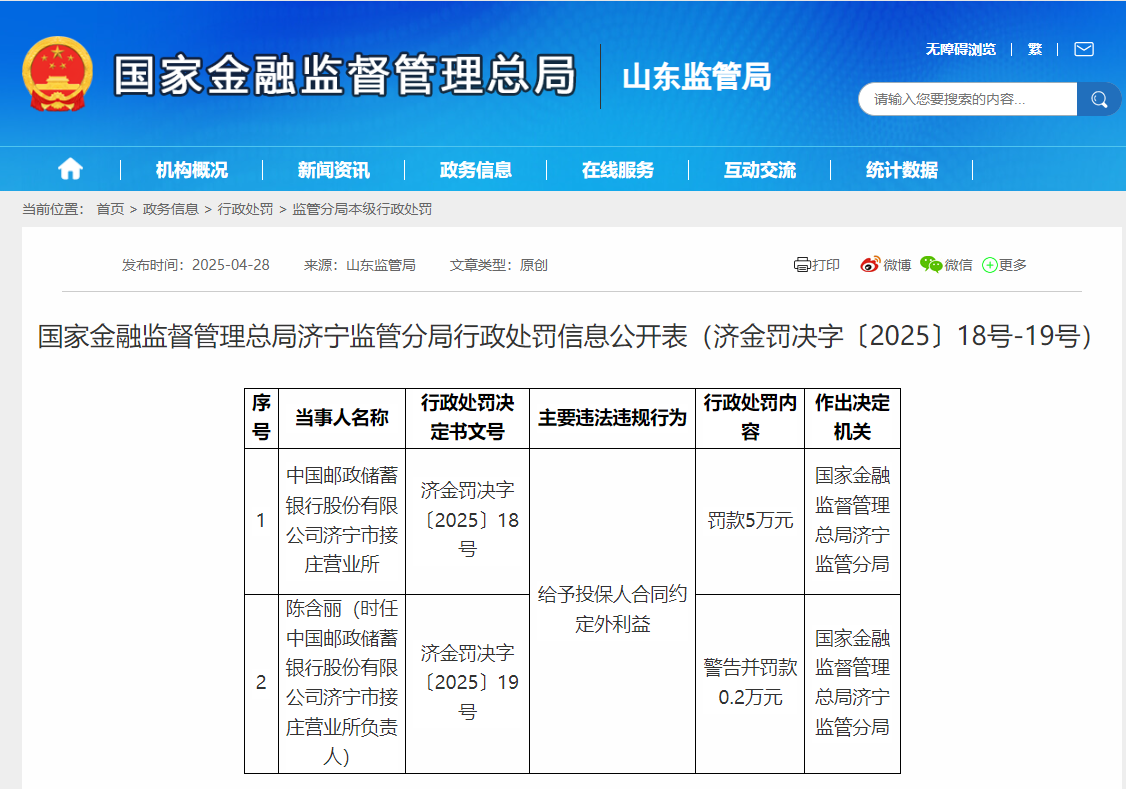Open the mail envelope icon

point(1084,49)
